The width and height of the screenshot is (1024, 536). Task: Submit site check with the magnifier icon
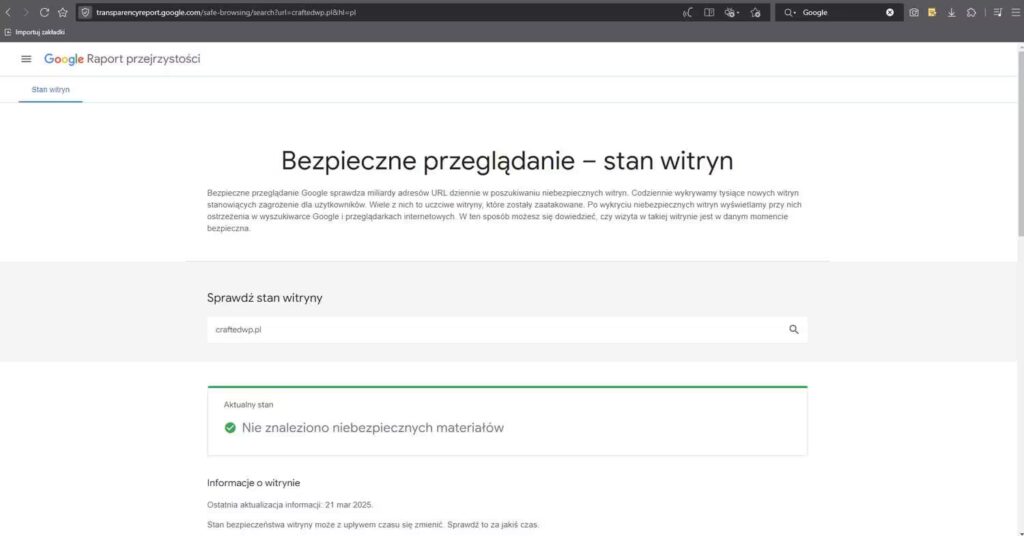(793, 330)
